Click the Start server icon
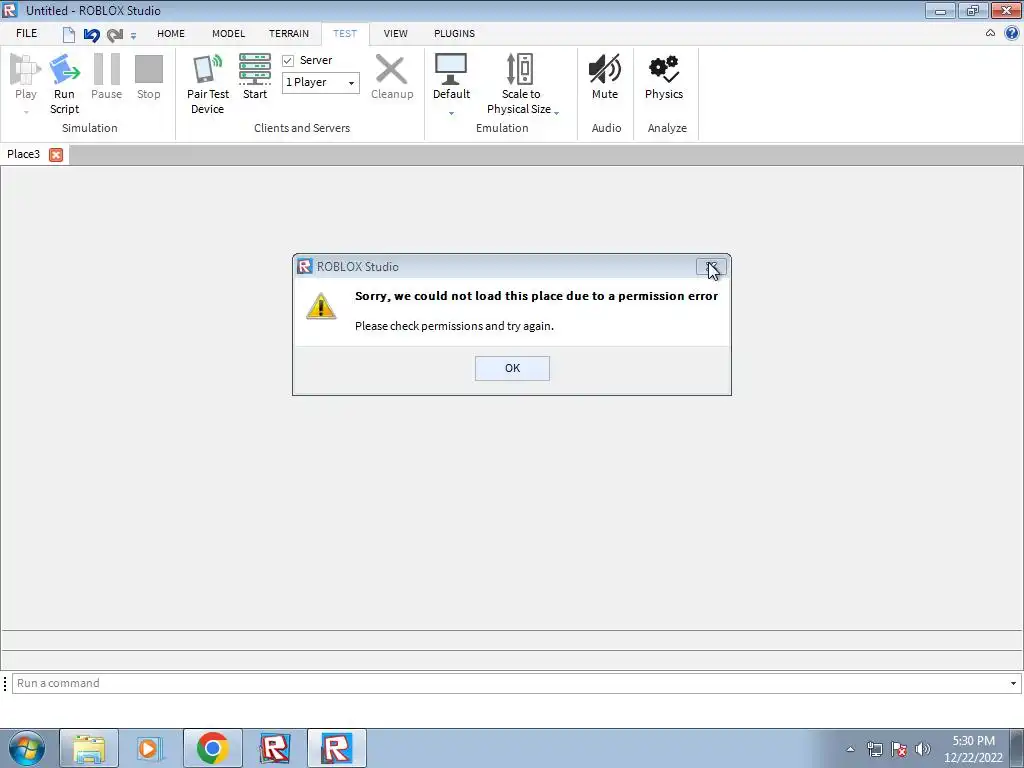This screenshot has height=768, width=1024. click(255, 69)
